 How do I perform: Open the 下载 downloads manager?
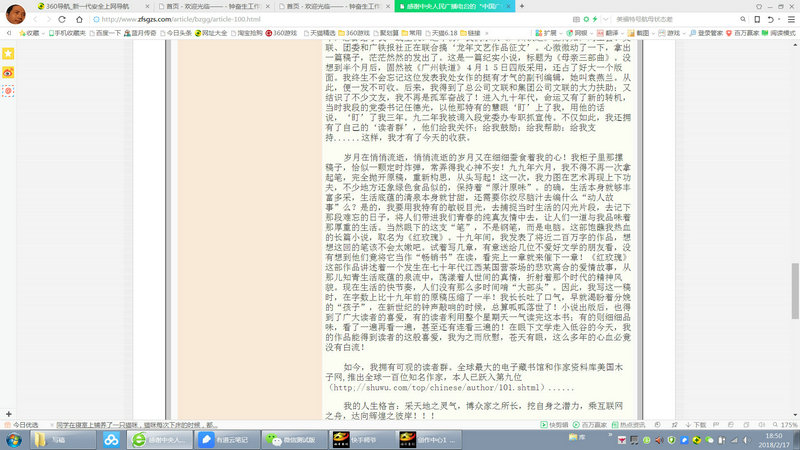pyautogui.click(x=696, y=424)
